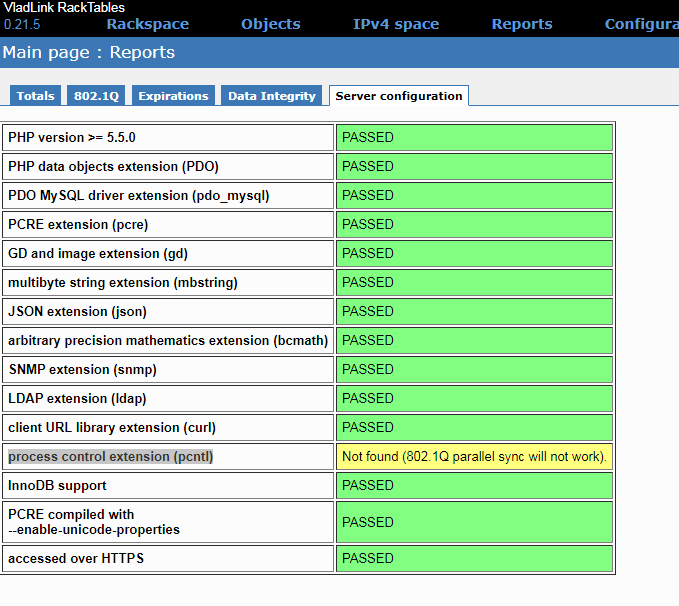Select the Data Integrity tab
The height and width of the screenshot is (606, 679).
[x=271, y=96]
